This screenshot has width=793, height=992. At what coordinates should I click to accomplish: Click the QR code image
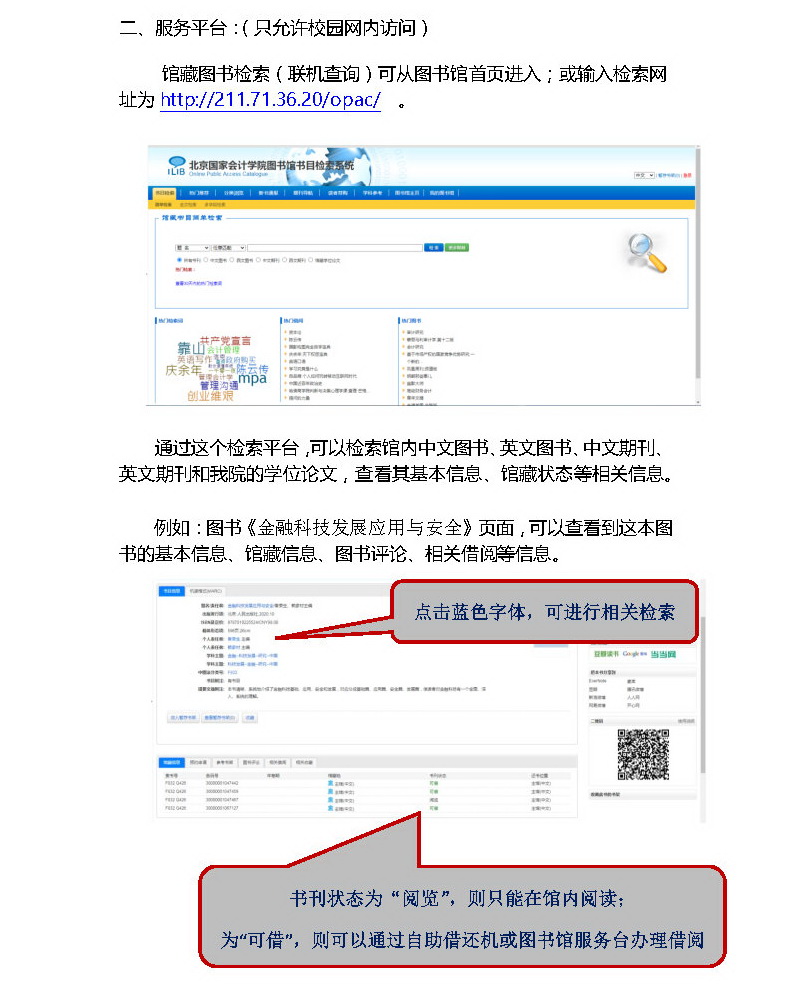pyautogui.click(x=643, y=754)
